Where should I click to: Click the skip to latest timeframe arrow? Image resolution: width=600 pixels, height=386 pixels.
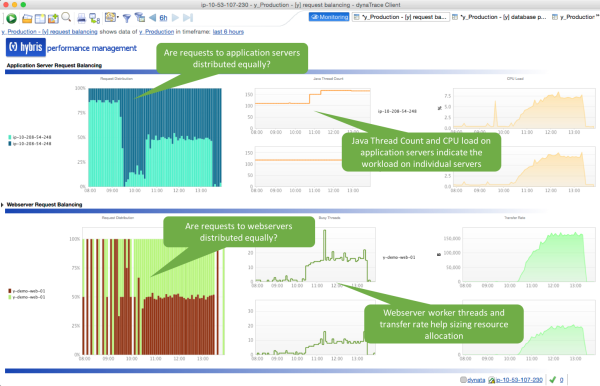tap(188, 18)
